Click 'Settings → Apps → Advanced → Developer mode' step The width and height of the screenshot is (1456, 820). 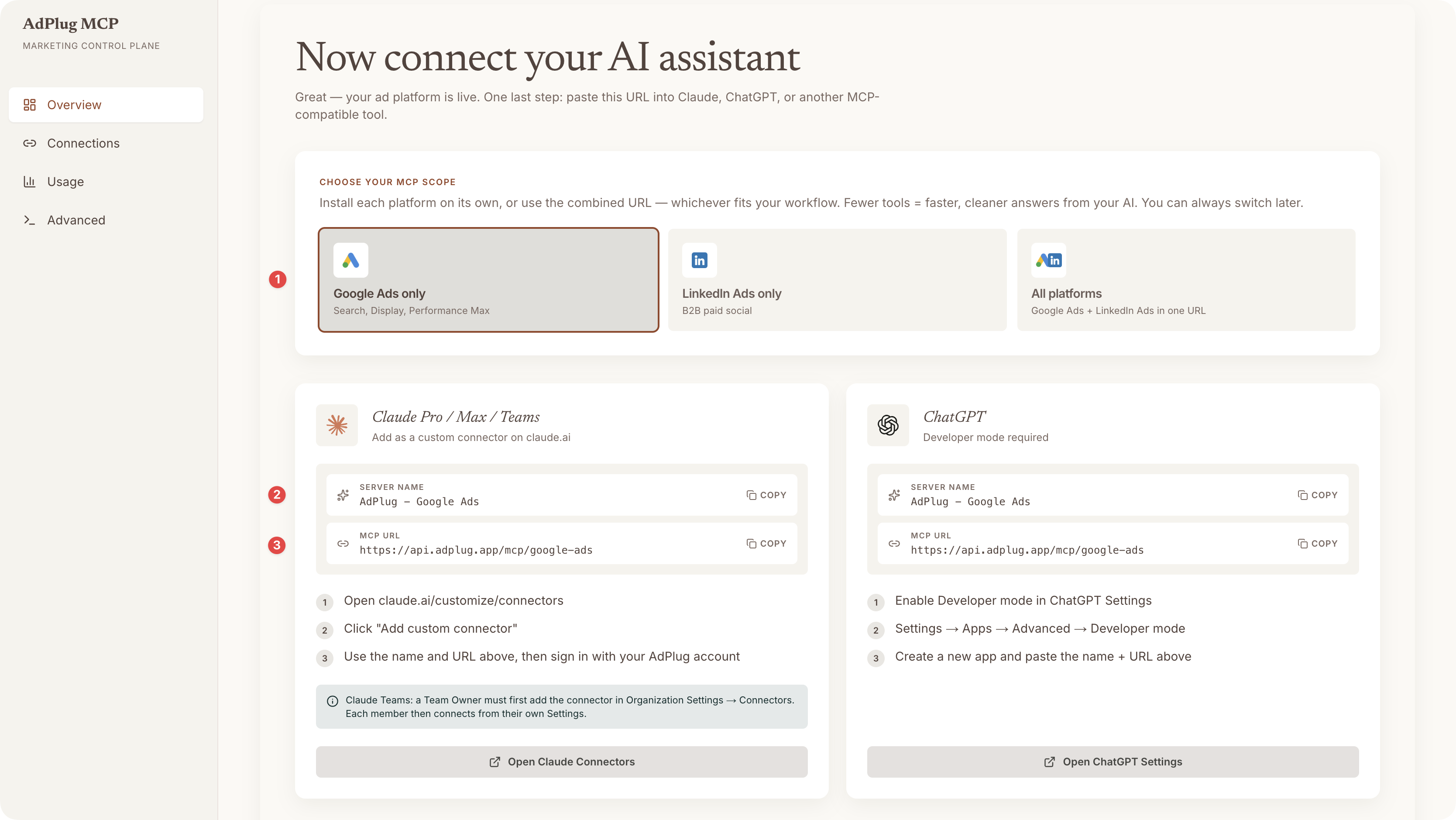pyautogui.click(x=1040, y=628)
